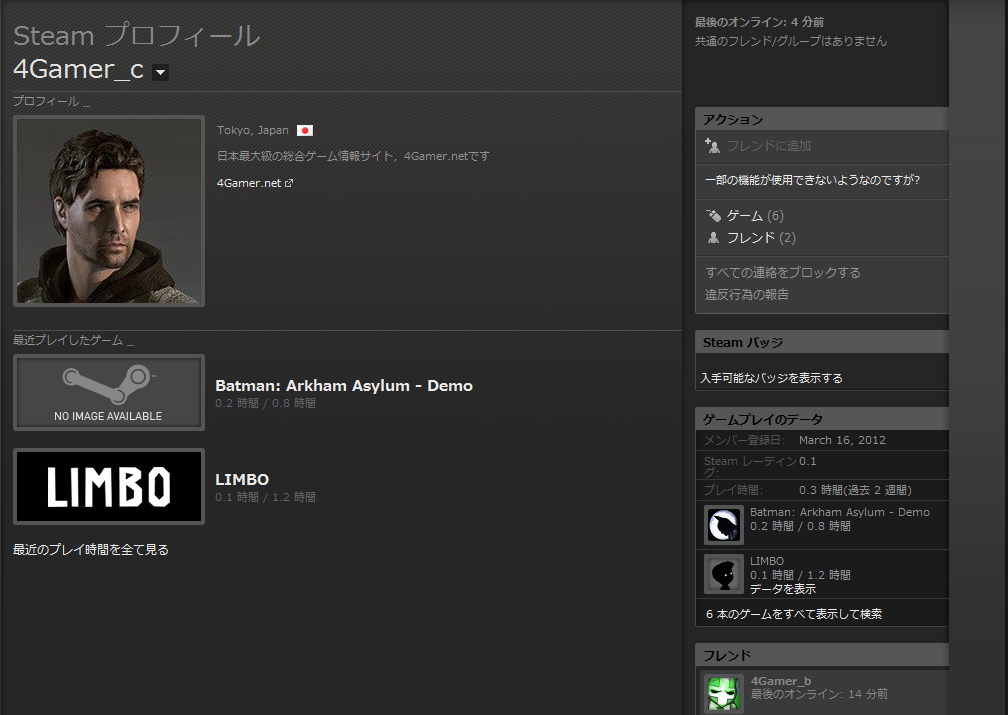Click 最近のプレイ時間を全て見る link
1008x715 pixels.
point(91,550)
